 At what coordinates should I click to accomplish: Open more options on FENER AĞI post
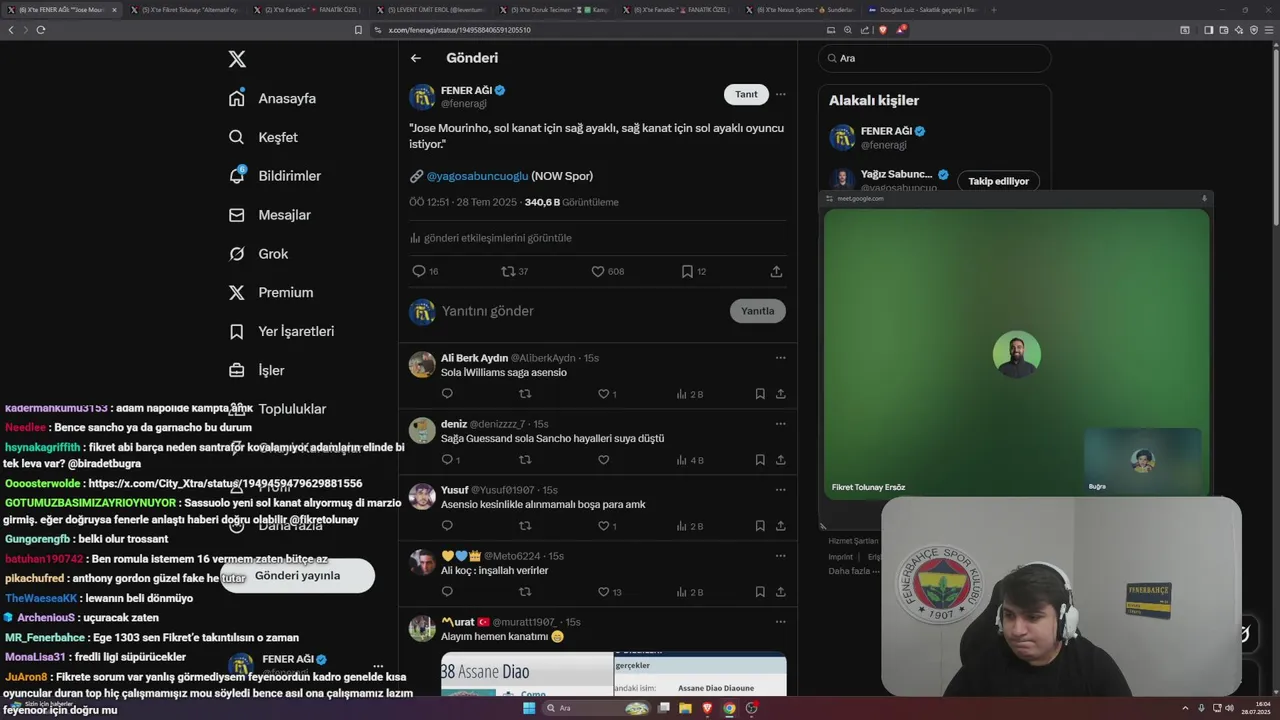pos(781,94)
